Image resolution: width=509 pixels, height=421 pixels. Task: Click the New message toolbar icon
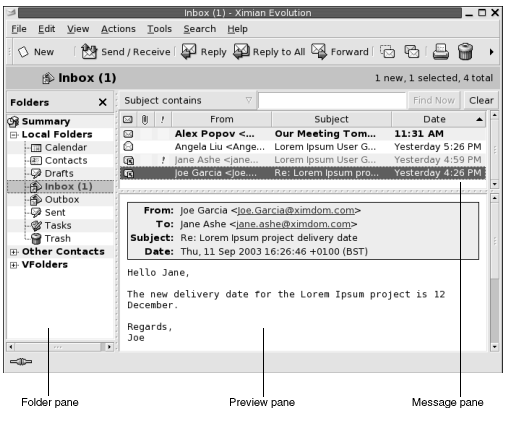point(23,52)
